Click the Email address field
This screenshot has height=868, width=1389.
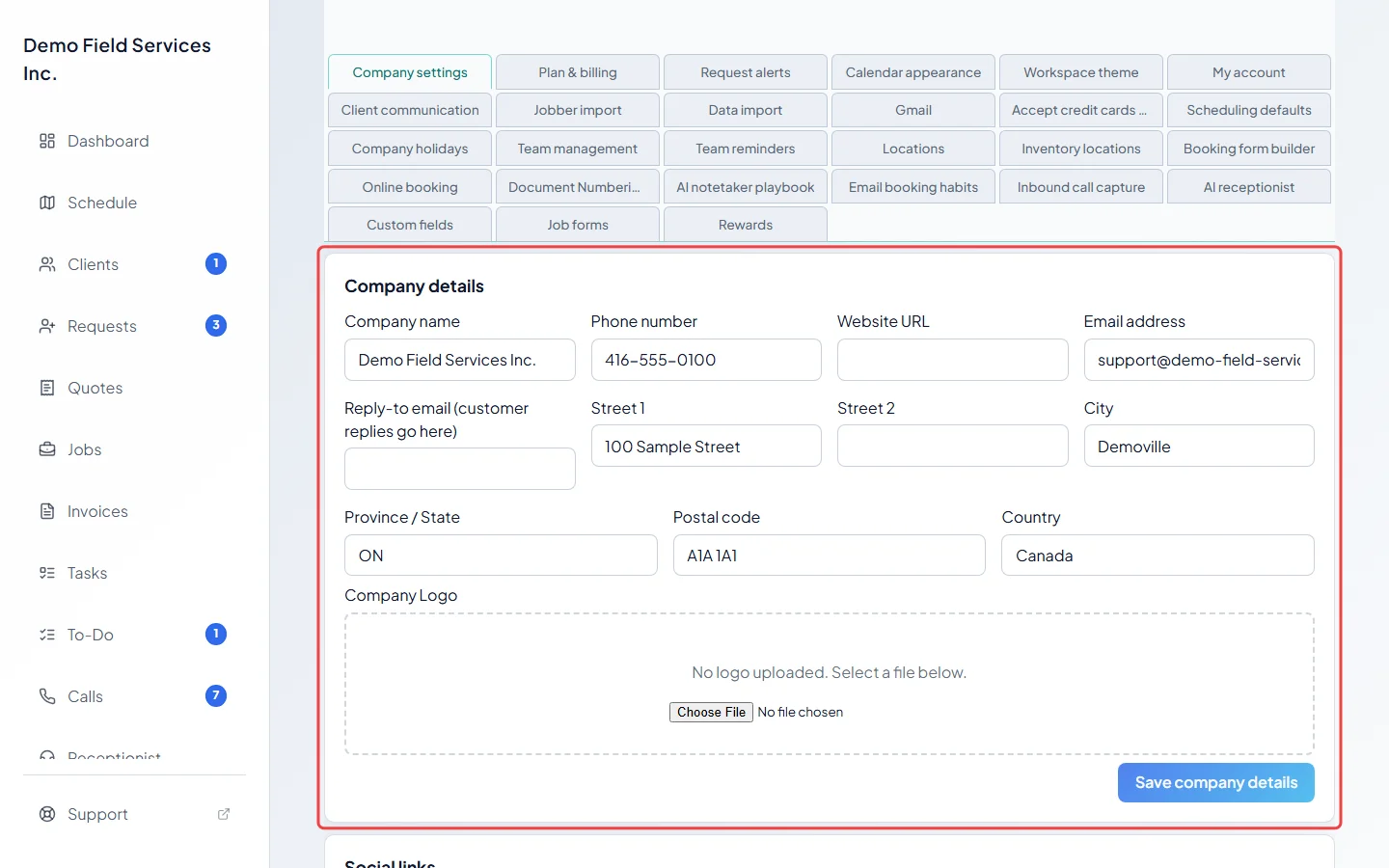[1199, 360]
